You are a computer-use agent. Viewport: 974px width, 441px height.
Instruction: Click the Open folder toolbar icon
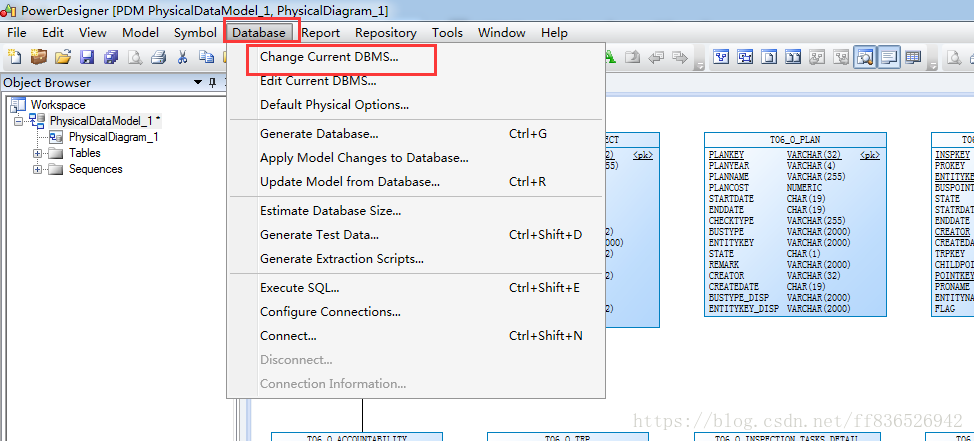62,57
